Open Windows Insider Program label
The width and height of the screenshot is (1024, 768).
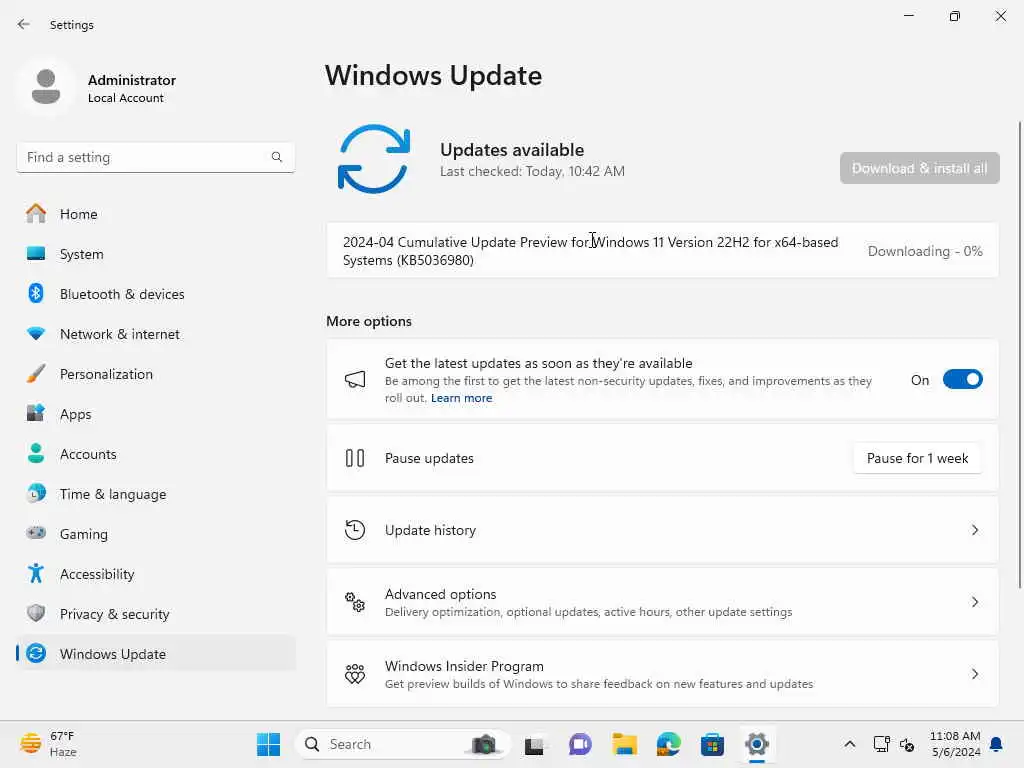[x=464, y=665]
